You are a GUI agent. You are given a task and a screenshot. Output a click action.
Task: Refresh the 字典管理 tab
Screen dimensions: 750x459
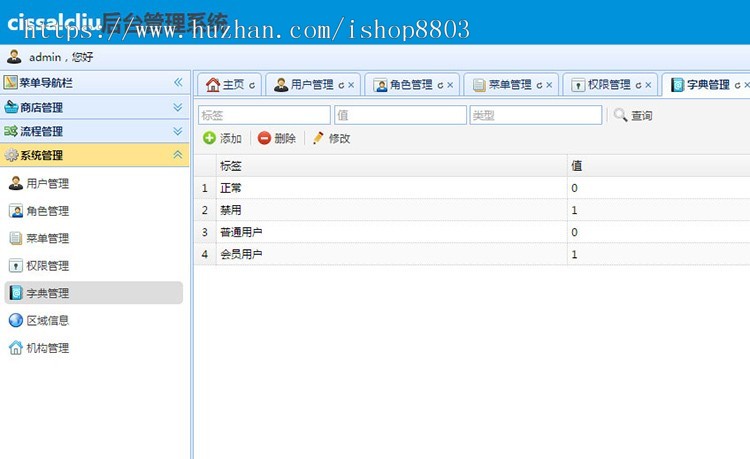click(x=737, y=86)
